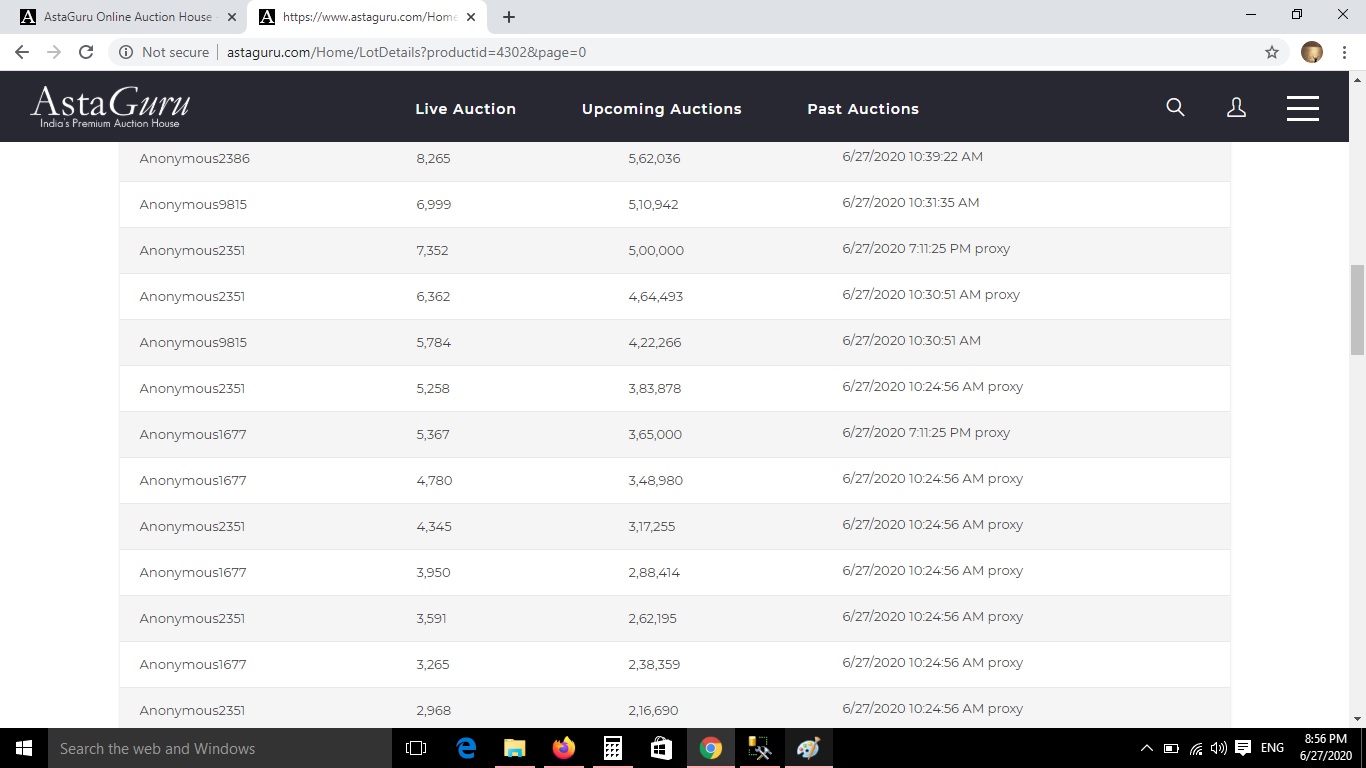
Task: Open a new browser tab
Action: point(509,17)
